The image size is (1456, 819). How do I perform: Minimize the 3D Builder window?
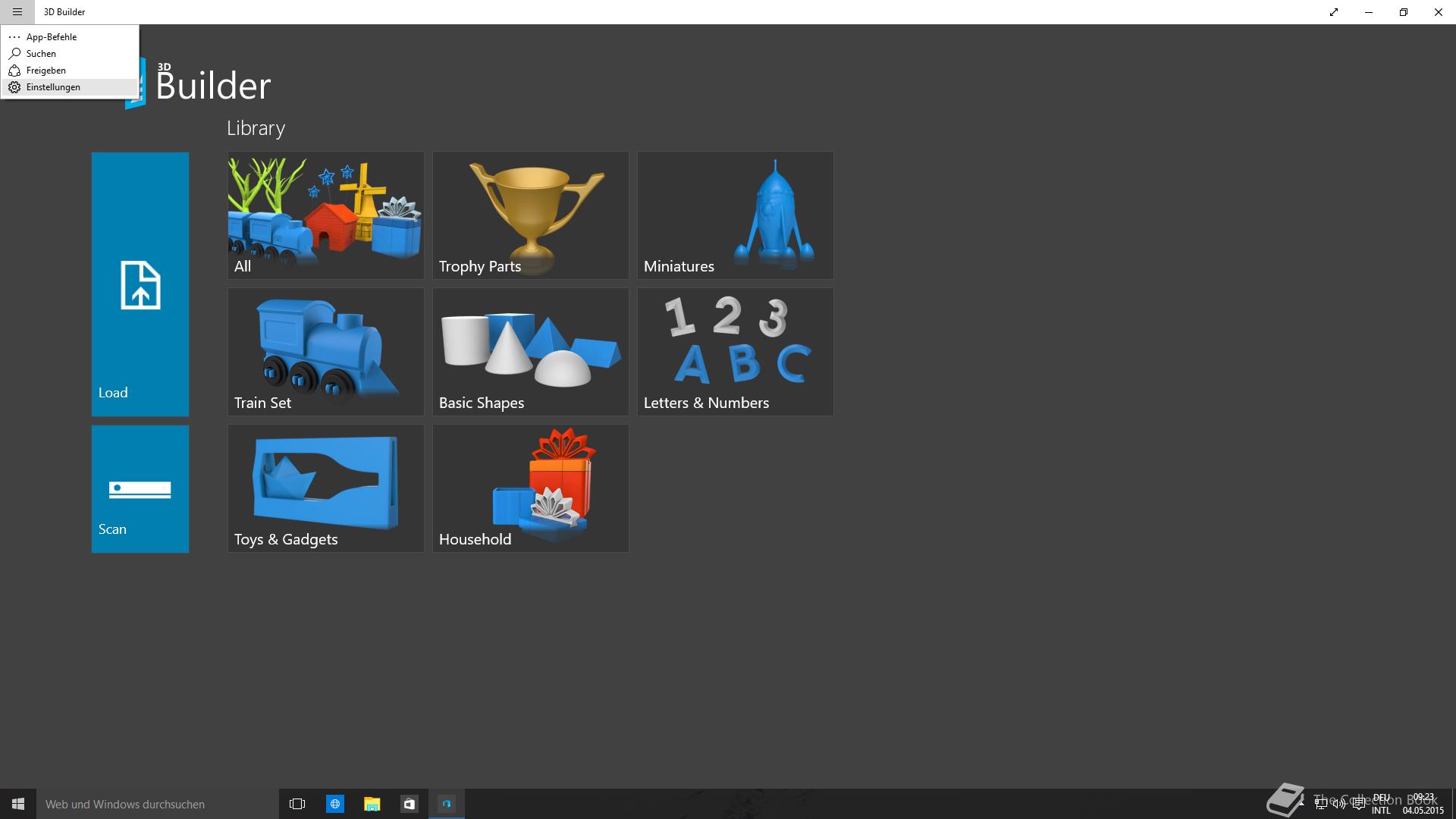1369,12
